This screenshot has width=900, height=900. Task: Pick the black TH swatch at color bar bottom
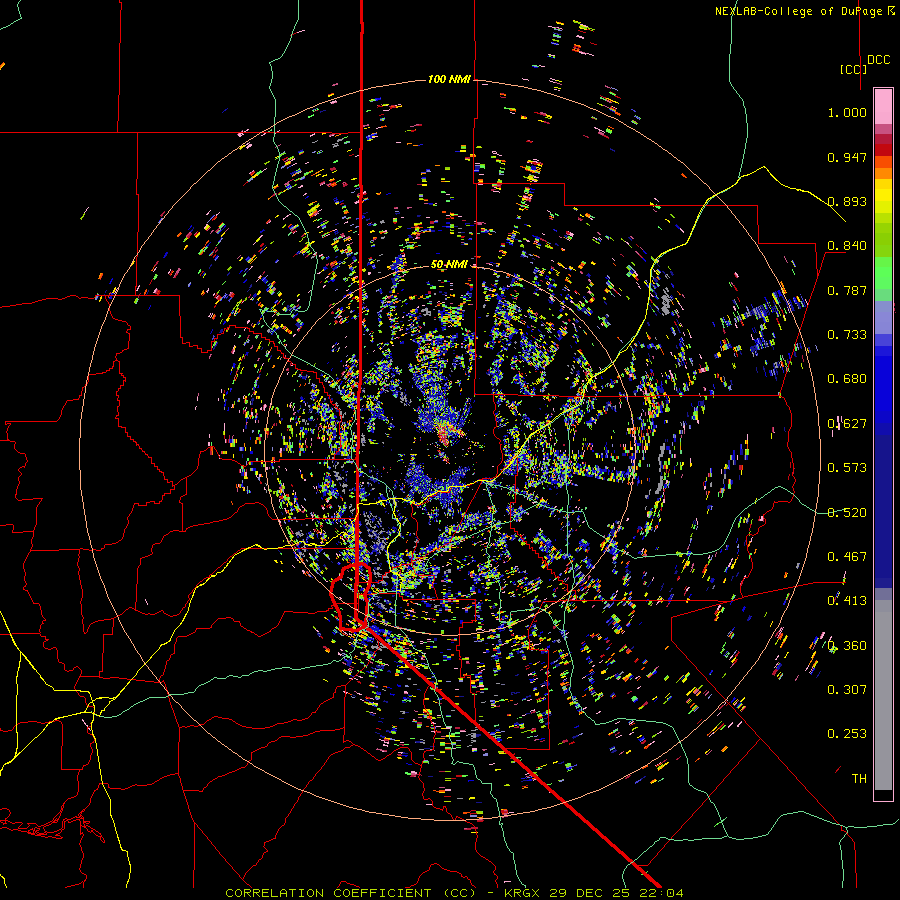click(883, 794)
